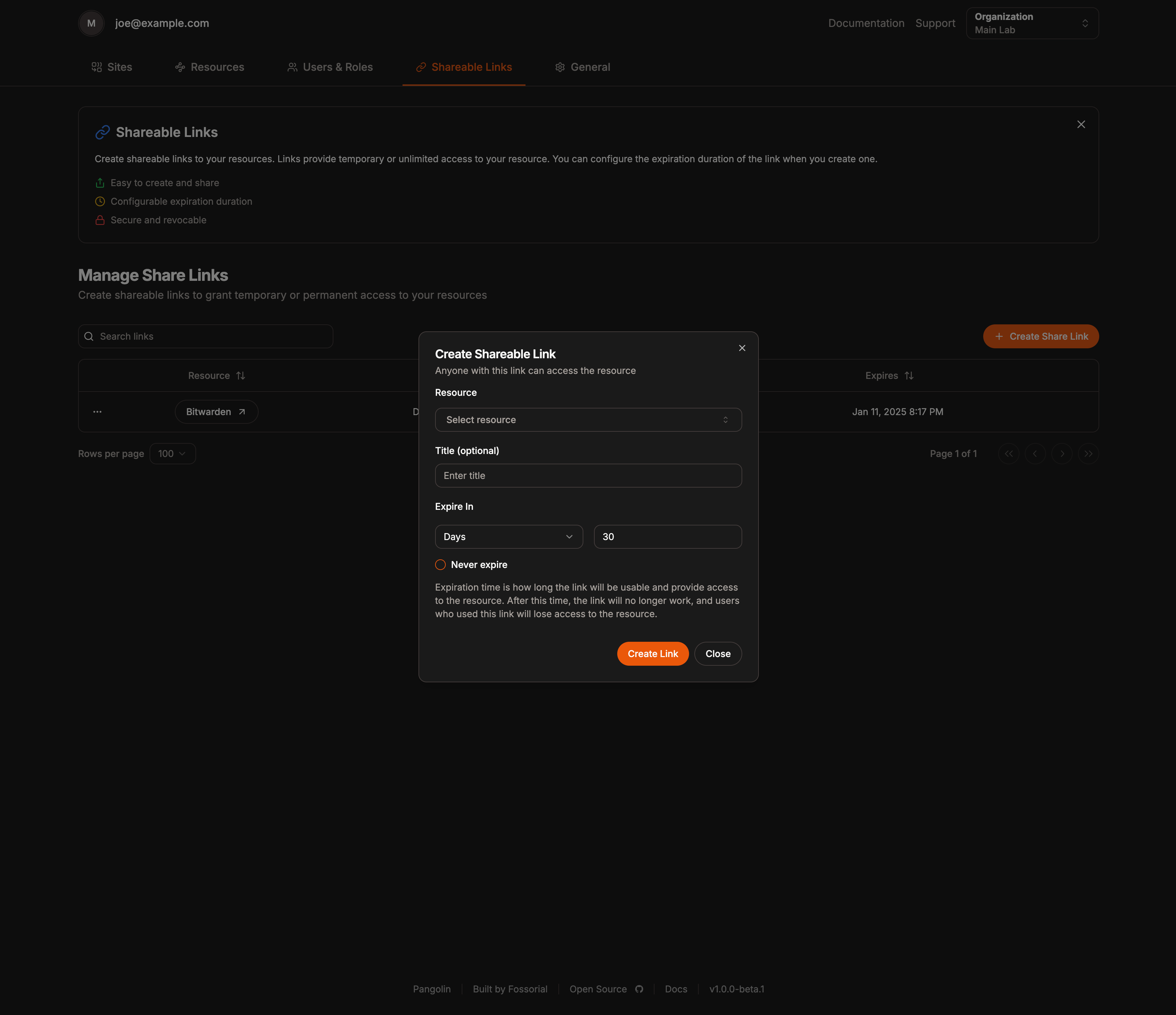This screenshot has height=1015, width=1176.
Task: Jump to the last page with double-chevron
Action: point(1088,453)
